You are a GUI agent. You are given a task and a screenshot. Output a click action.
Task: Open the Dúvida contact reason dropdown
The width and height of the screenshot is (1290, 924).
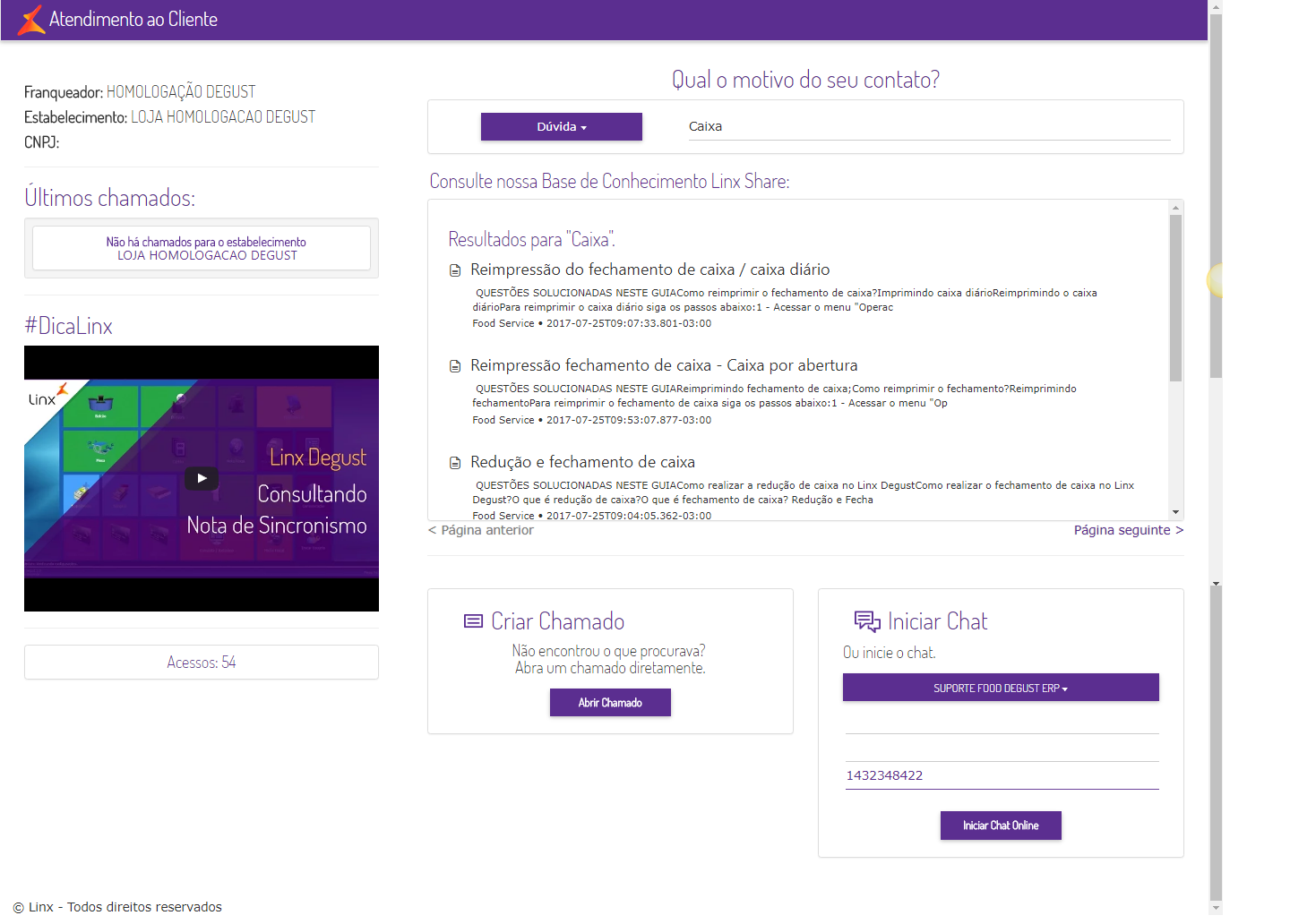coord(562,127)
